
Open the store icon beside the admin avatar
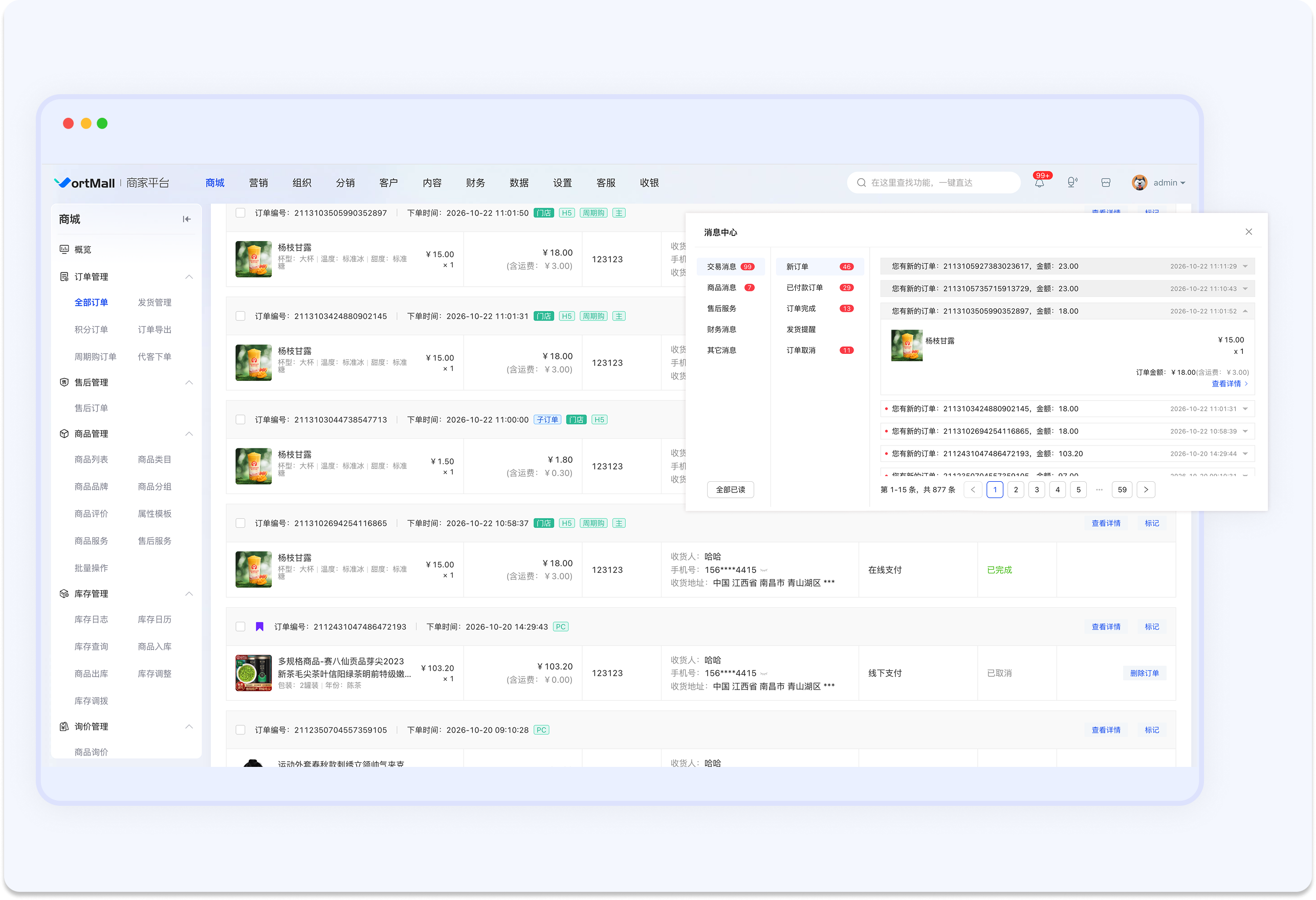coord(1105,182)
